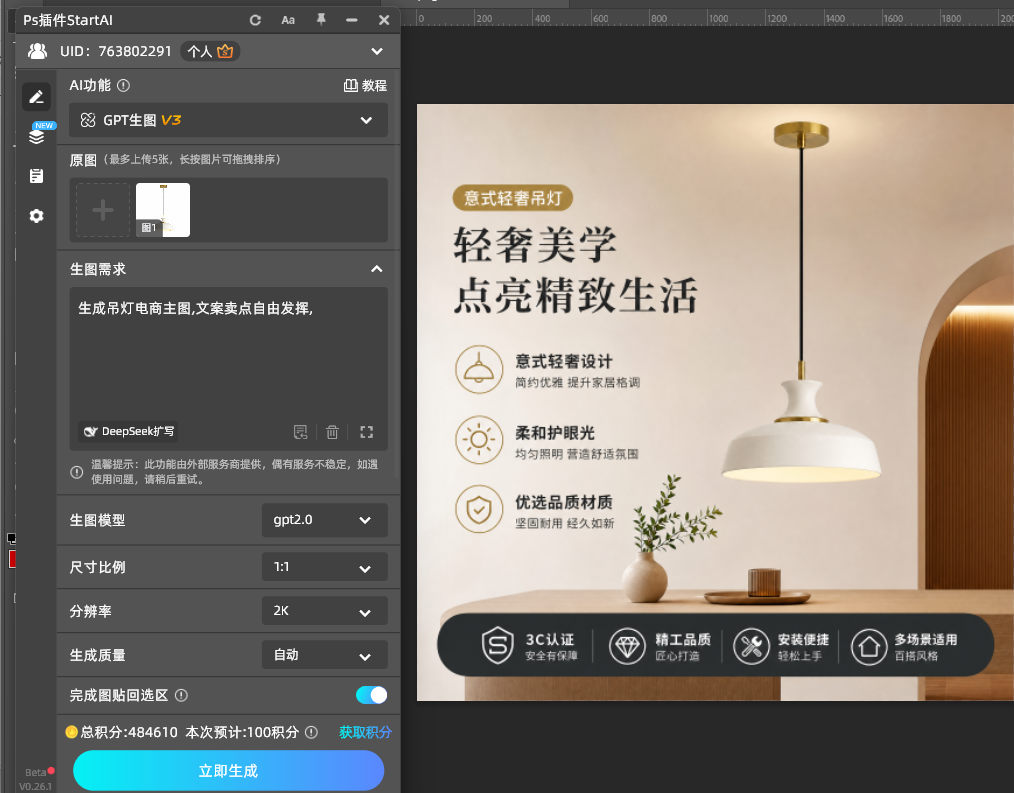
Task: Show info about estimated points cost
Action: (x=312, y=732)
